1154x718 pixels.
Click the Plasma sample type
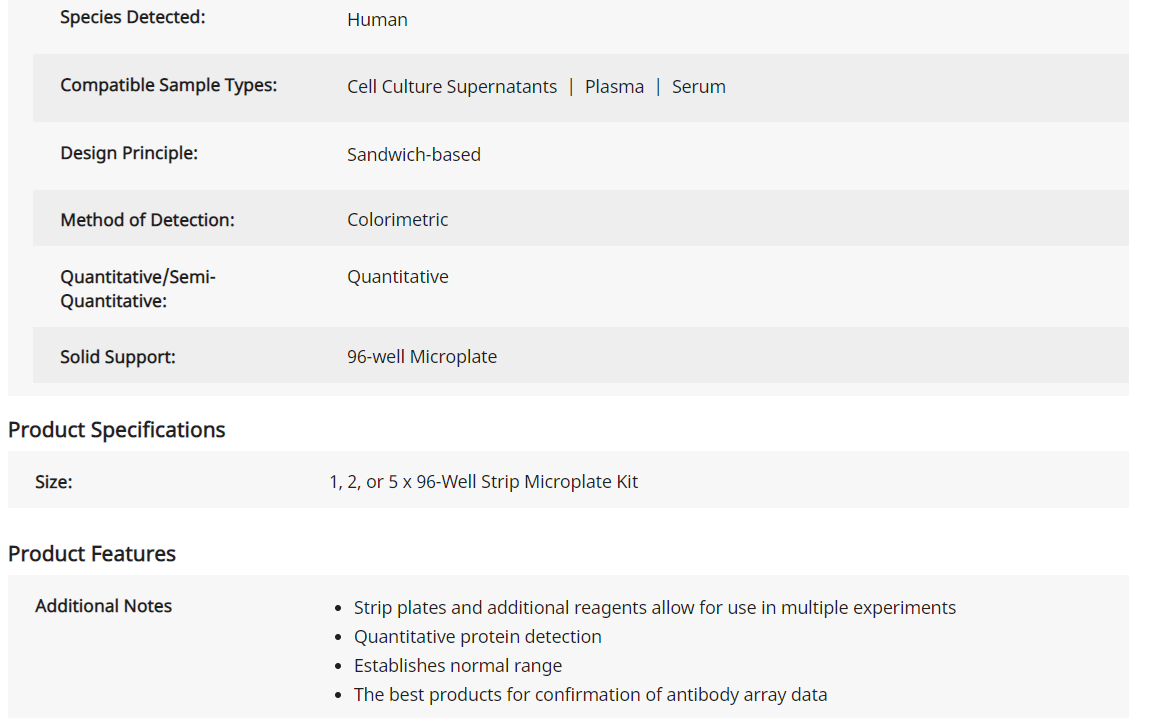point(614,87)
